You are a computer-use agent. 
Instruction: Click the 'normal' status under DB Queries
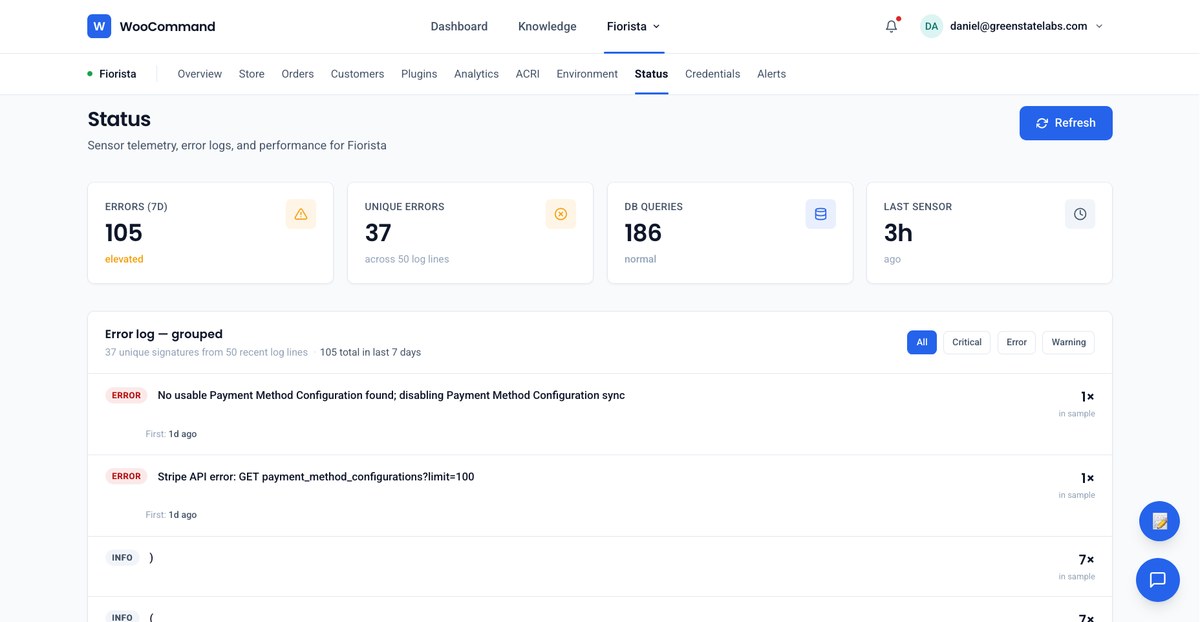[640, 259]
